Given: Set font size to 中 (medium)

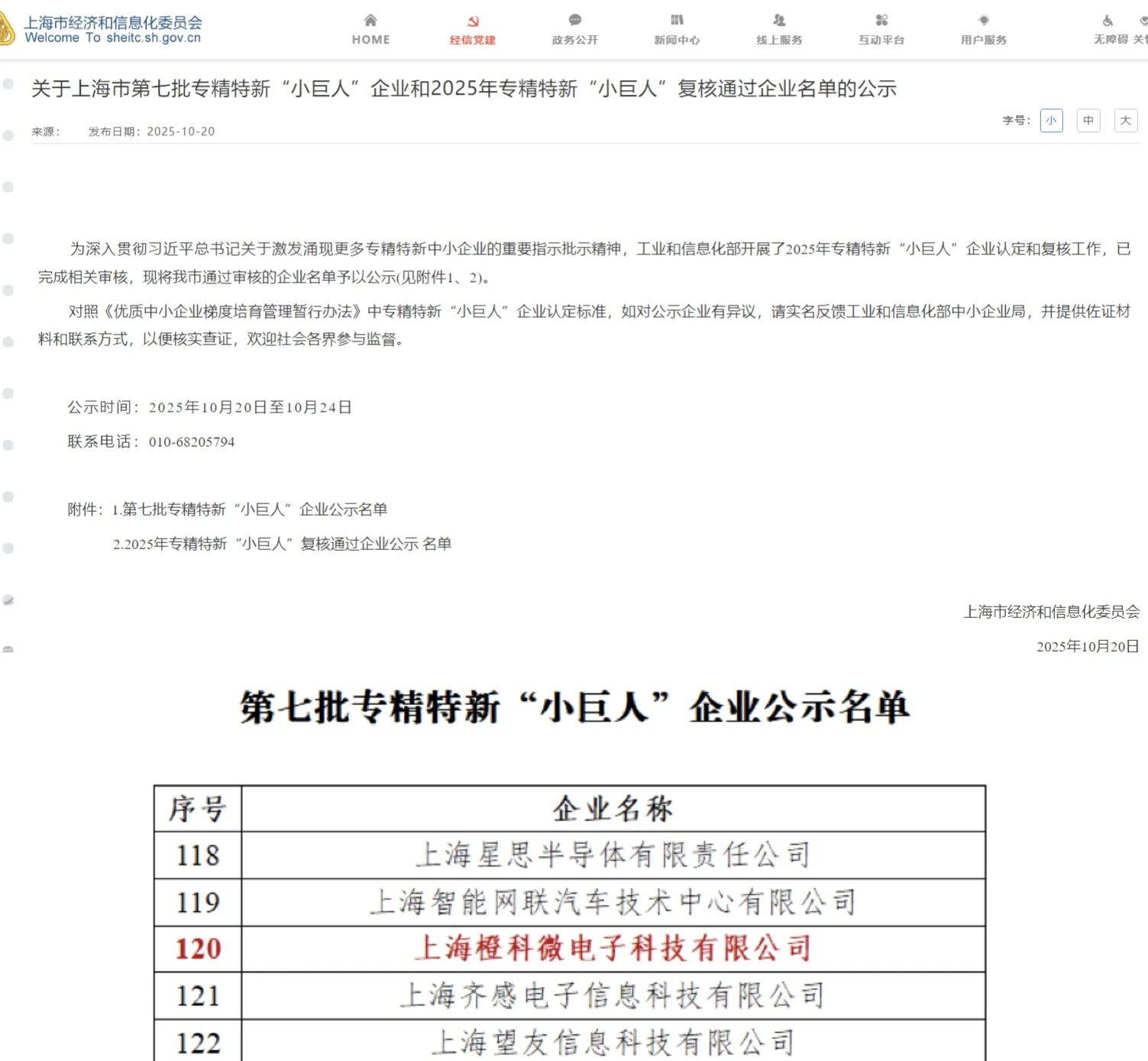Looking at the screenshot, I should point(1088,121).
